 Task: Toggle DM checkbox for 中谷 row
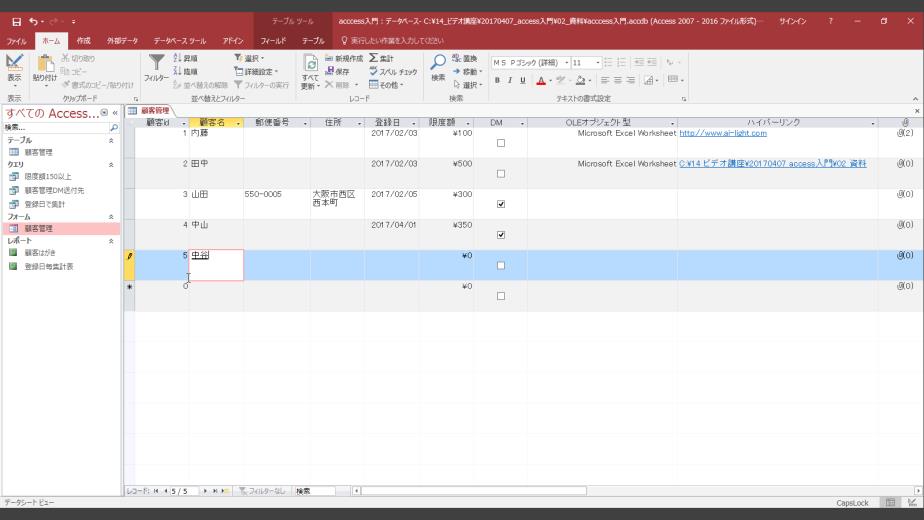click(501, 265)
